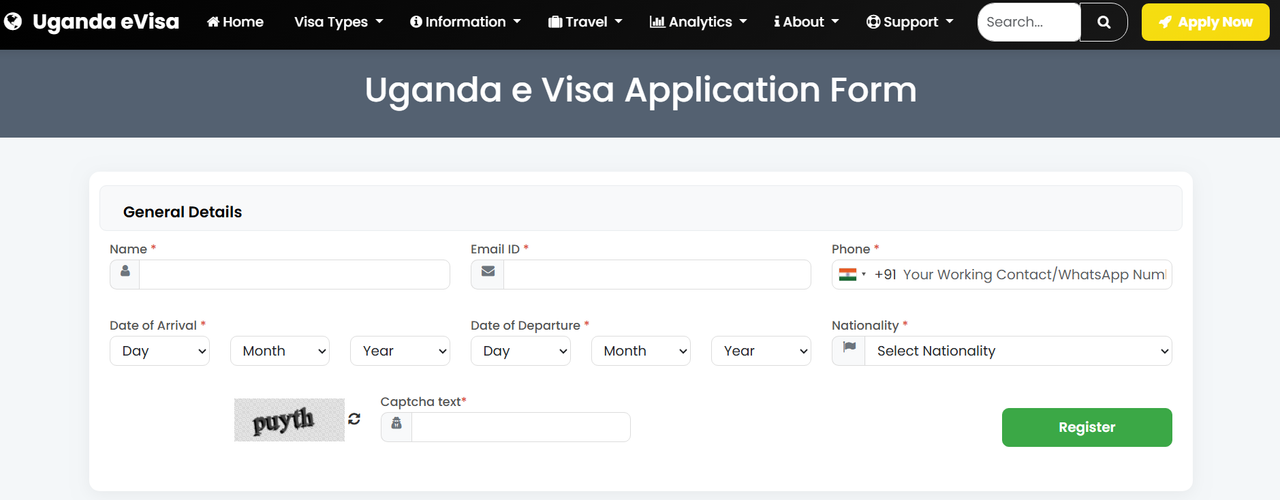
Task: Choose the Date of Departure Day dropdown
Action: coord(521,351)
